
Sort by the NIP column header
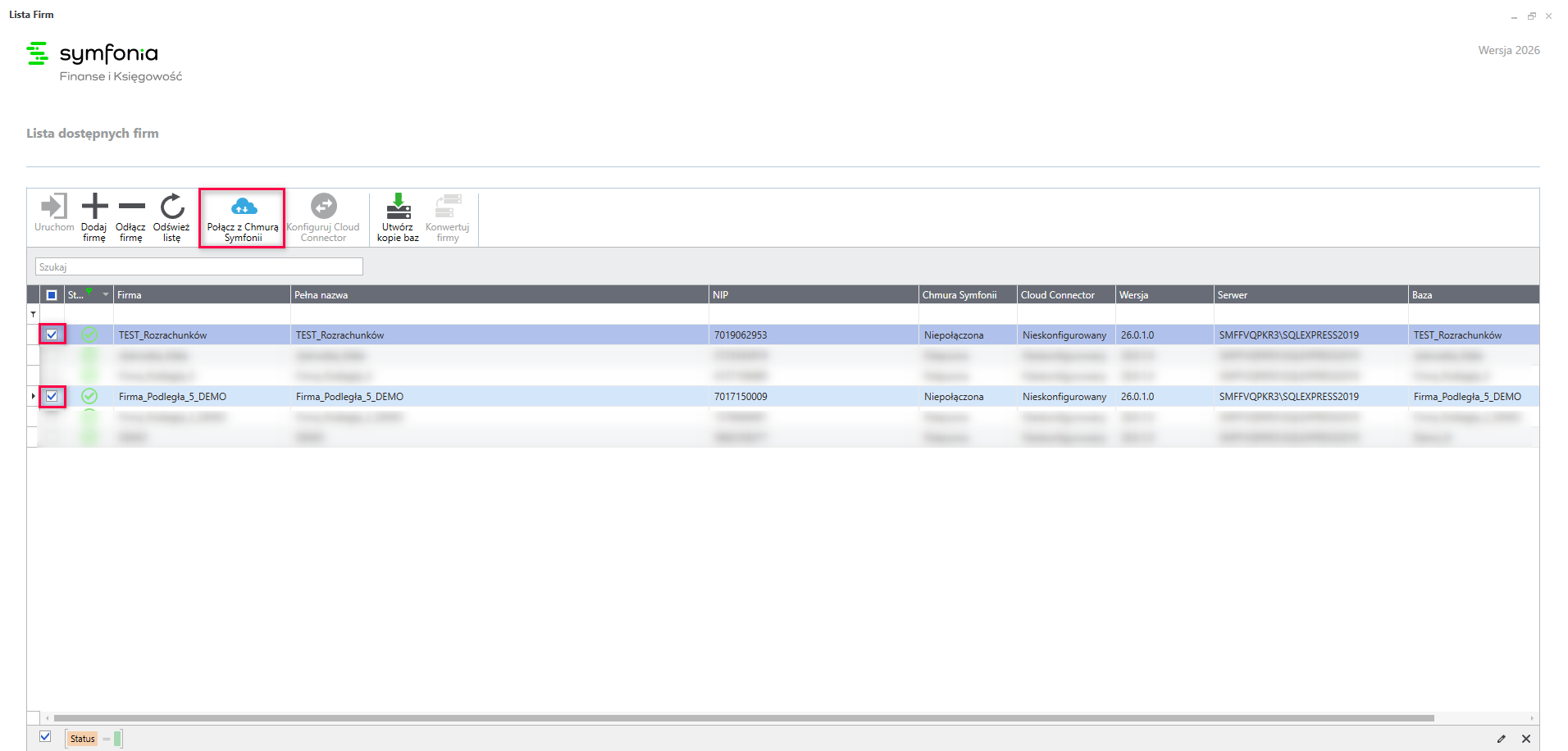point(812,295)
